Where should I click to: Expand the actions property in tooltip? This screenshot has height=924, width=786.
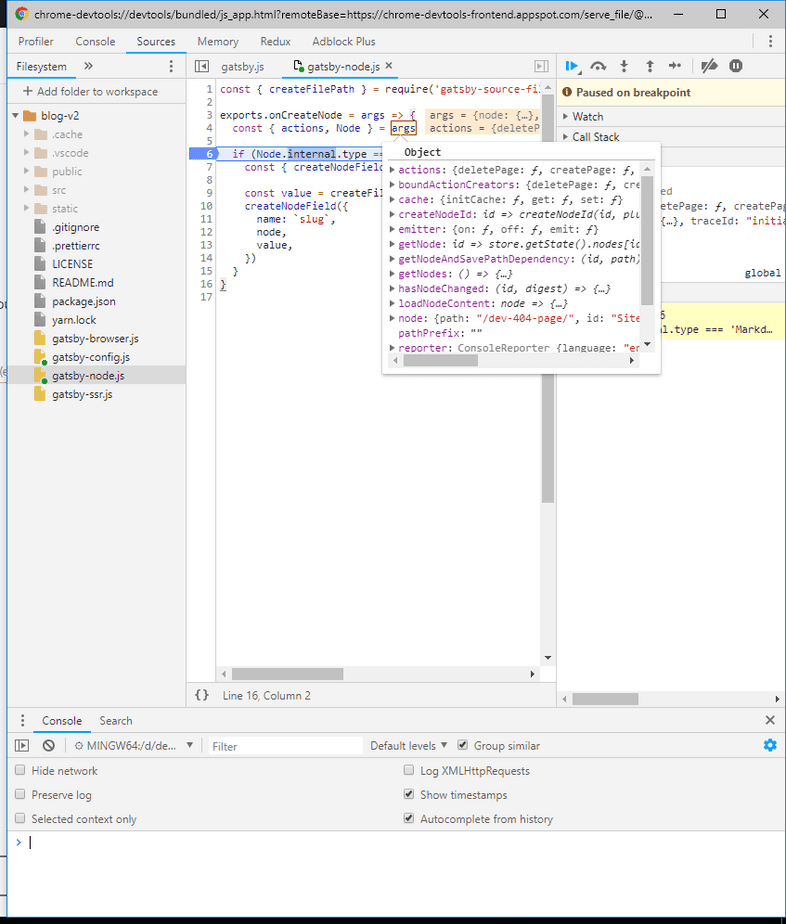[392, 171]
